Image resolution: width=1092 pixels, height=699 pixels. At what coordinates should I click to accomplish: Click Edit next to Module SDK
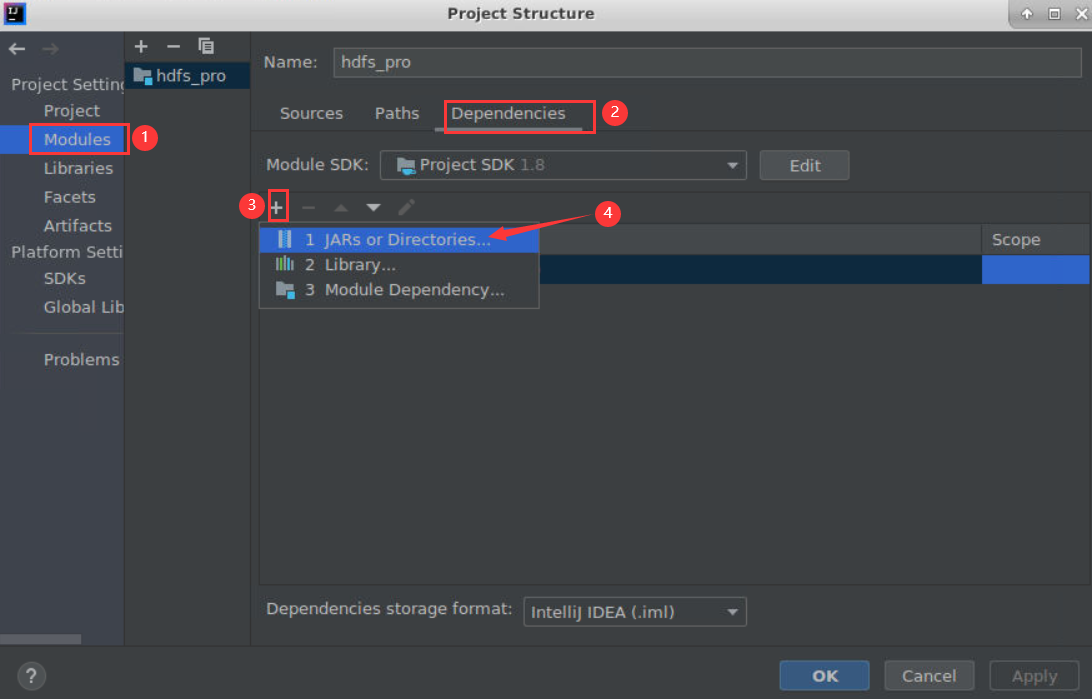point(804,166)
